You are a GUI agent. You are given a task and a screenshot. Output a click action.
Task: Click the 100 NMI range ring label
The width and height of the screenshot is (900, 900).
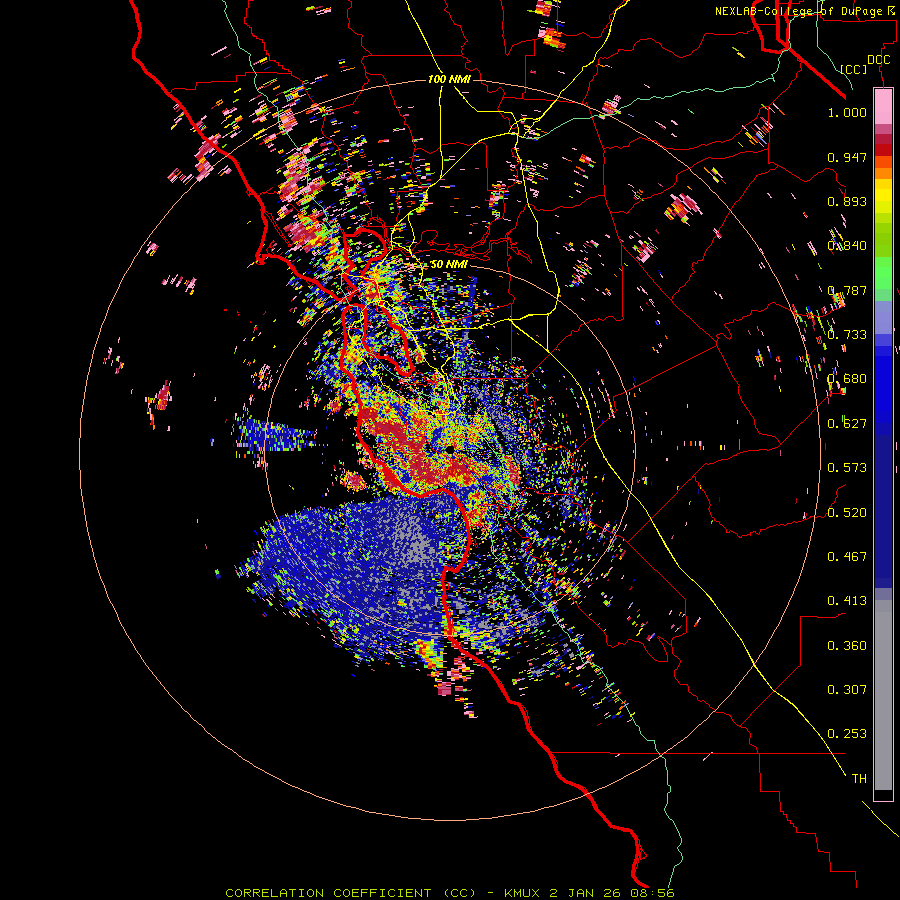tap(449, 79)
